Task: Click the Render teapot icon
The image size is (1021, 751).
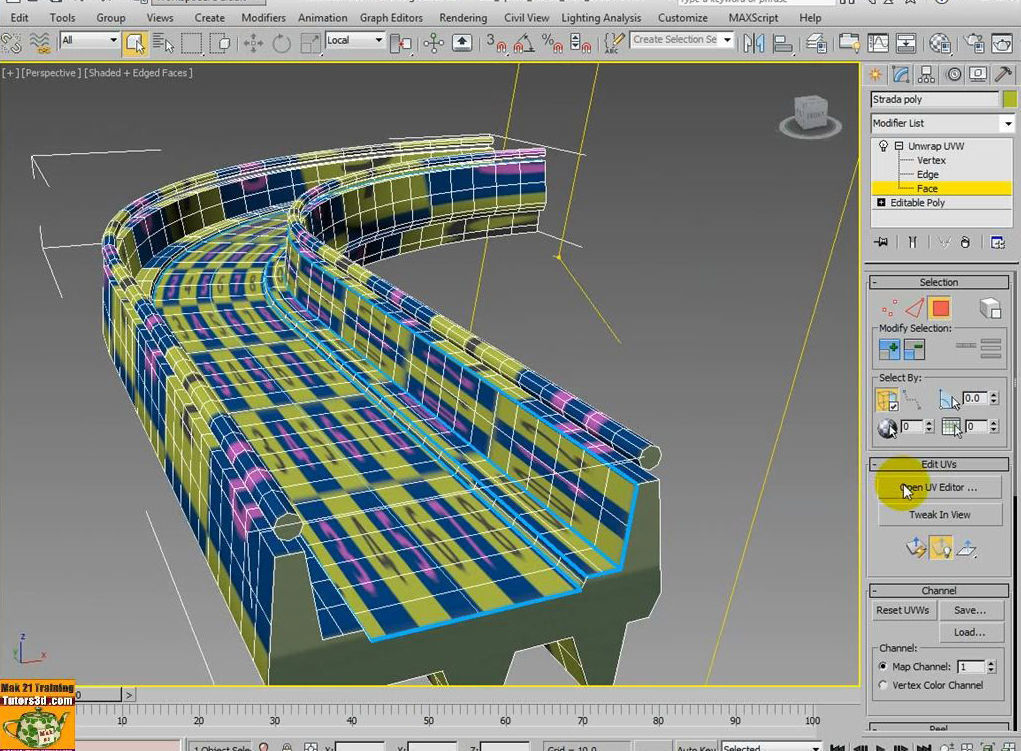Action: pos(1003,44)
